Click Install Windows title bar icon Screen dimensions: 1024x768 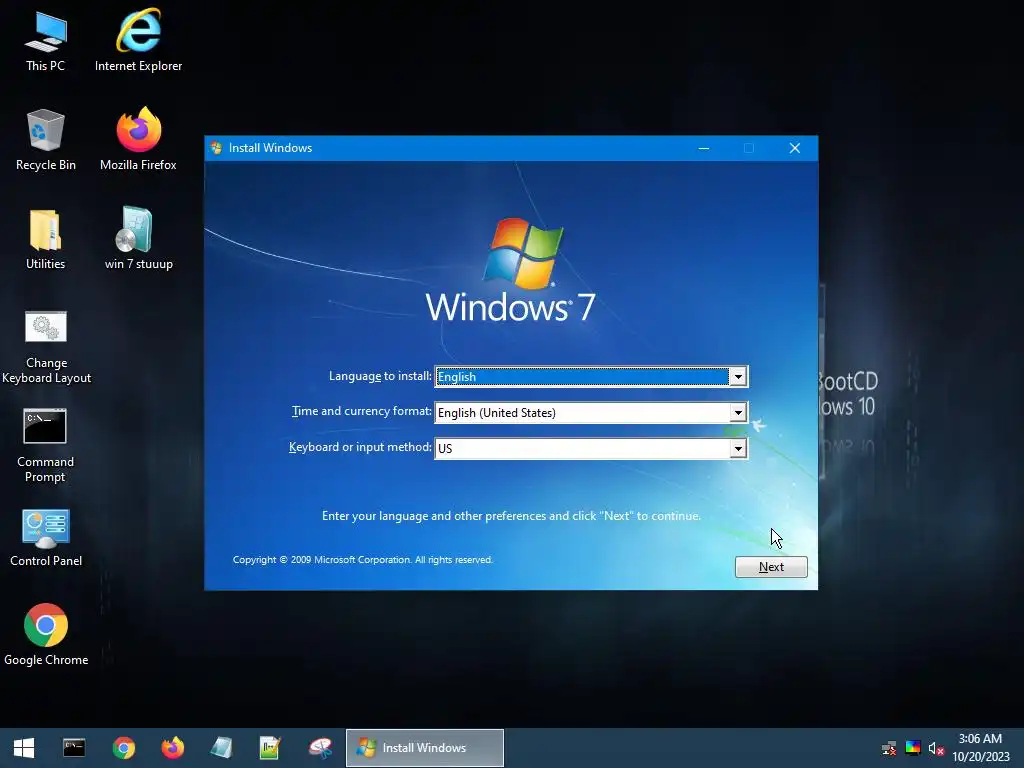[x=216, y=148]
